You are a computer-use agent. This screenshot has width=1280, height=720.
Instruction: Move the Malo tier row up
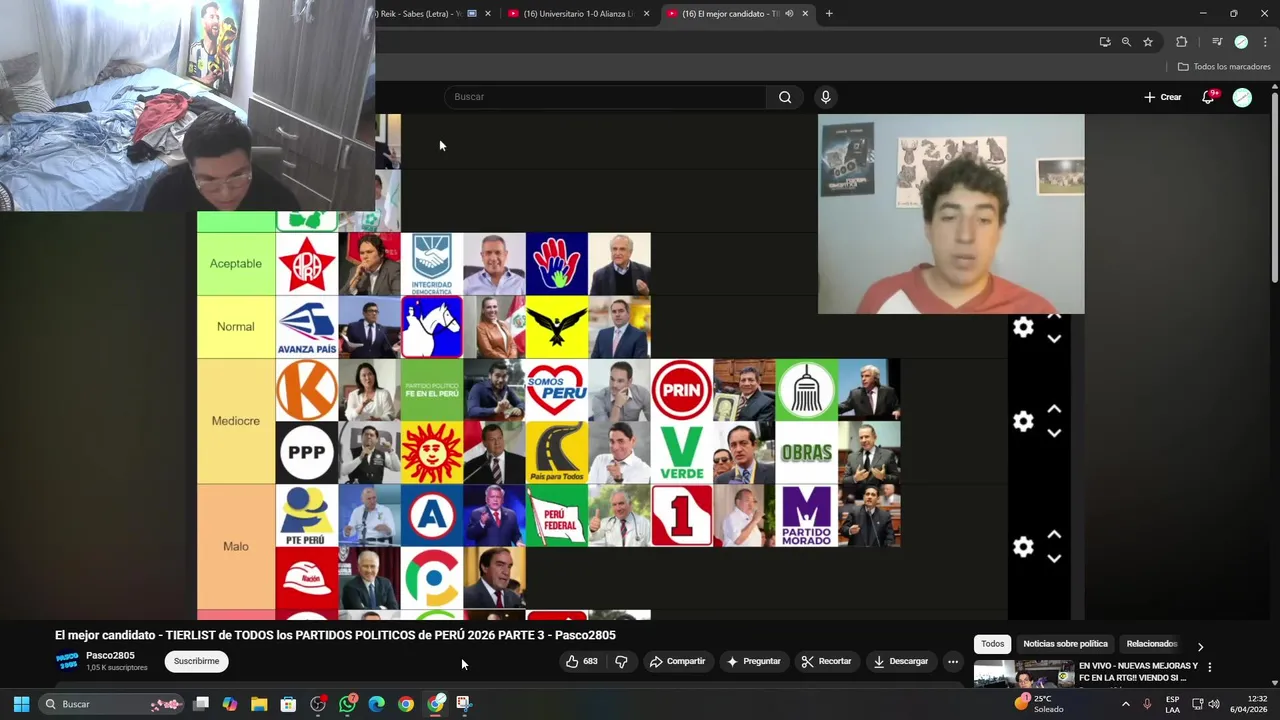point(1054,534)
